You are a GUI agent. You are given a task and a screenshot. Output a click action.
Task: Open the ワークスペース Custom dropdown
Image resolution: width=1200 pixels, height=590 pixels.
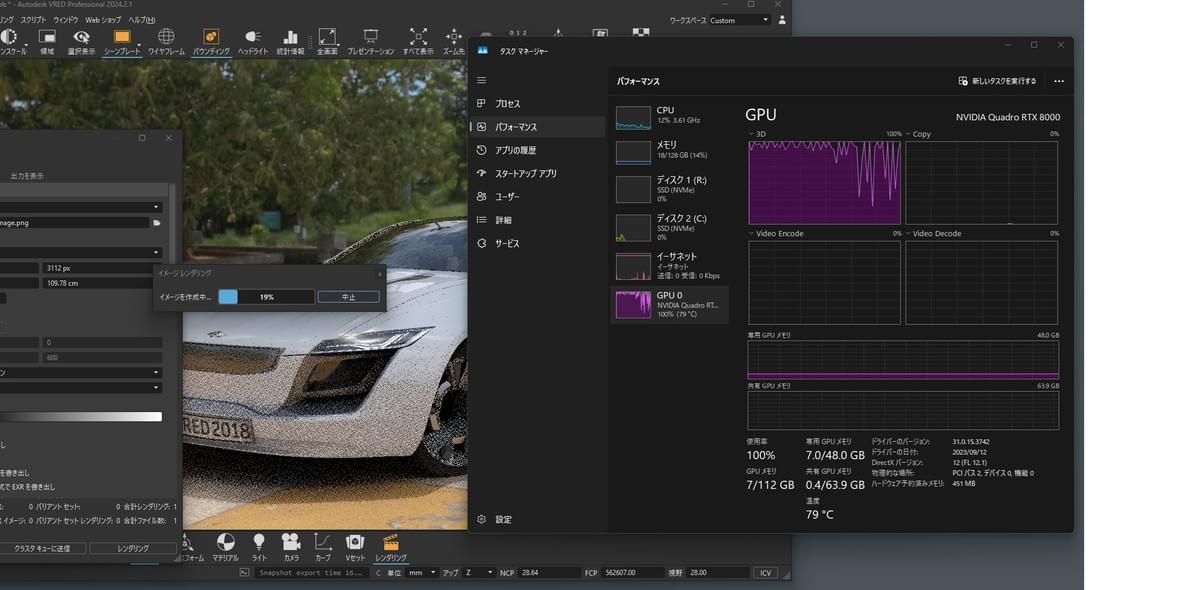[740, 20]
